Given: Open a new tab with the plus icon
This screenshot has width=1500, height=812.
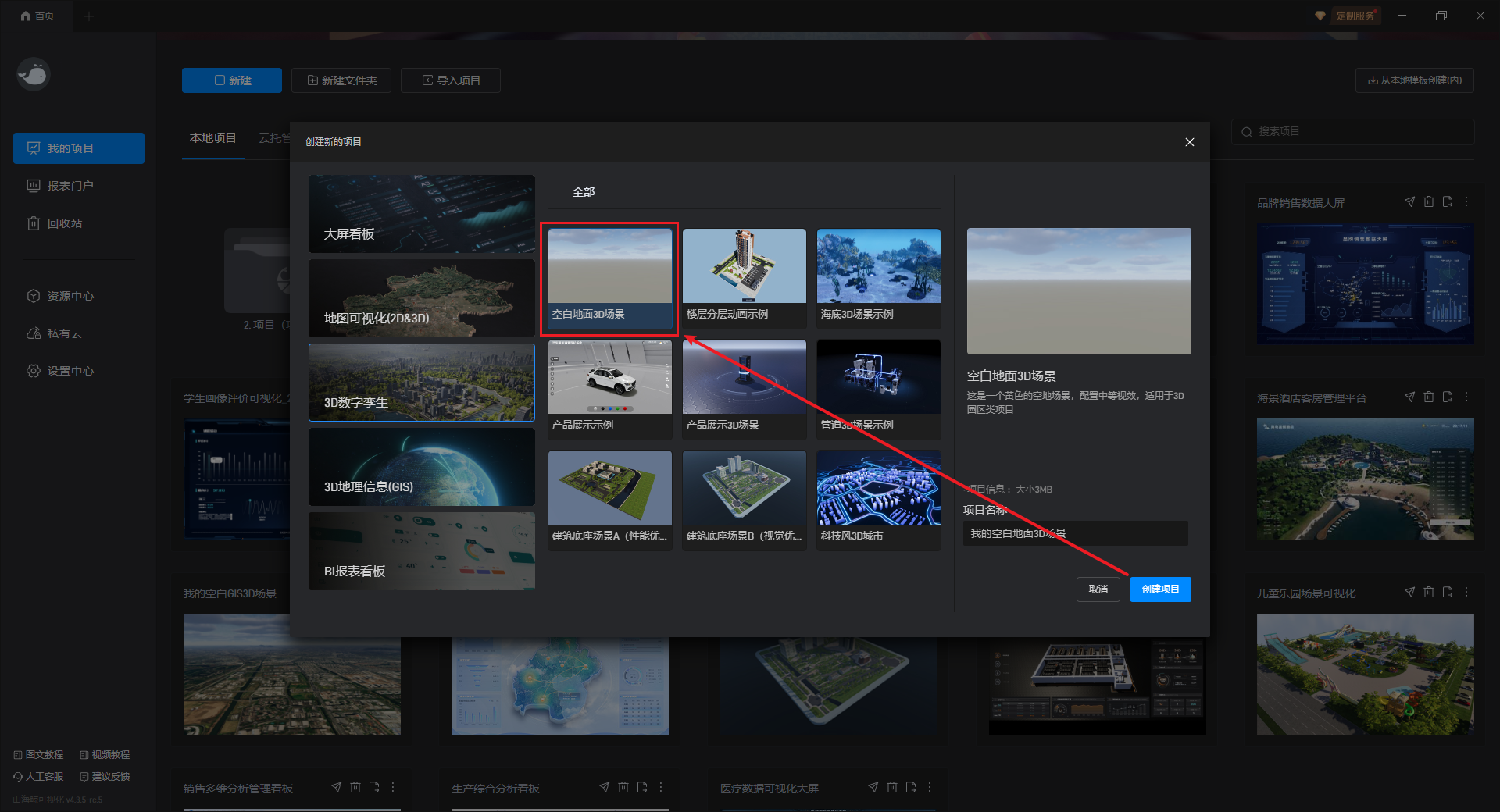Looking at the screenshot, I should (x=88, y=16).
